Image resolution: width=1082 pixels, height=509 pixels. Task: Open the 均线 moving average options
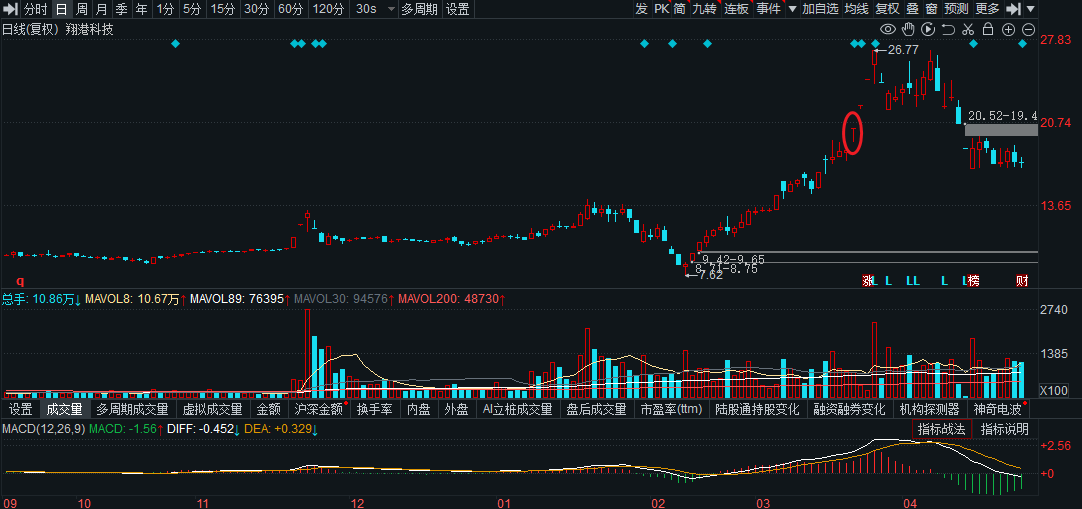pyautogui.click(x=857, y=9)
